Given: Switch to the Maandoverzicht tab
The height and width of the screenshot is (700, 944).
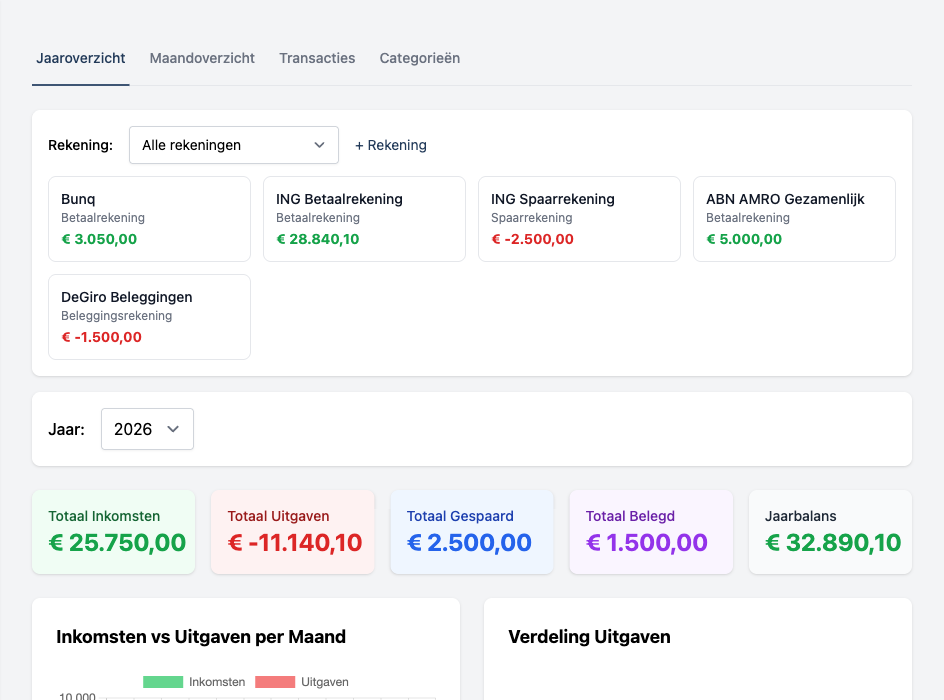Looking at the screenshot, I should click(x=202, y=58).
